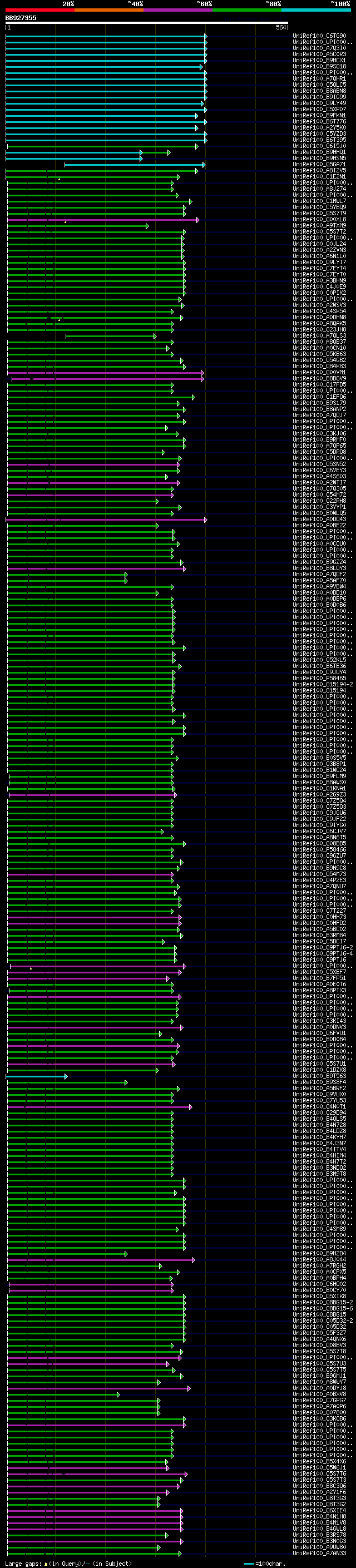
Task: Open hit UniRef100_A7QHR1
Action: (x=319, y=78)
